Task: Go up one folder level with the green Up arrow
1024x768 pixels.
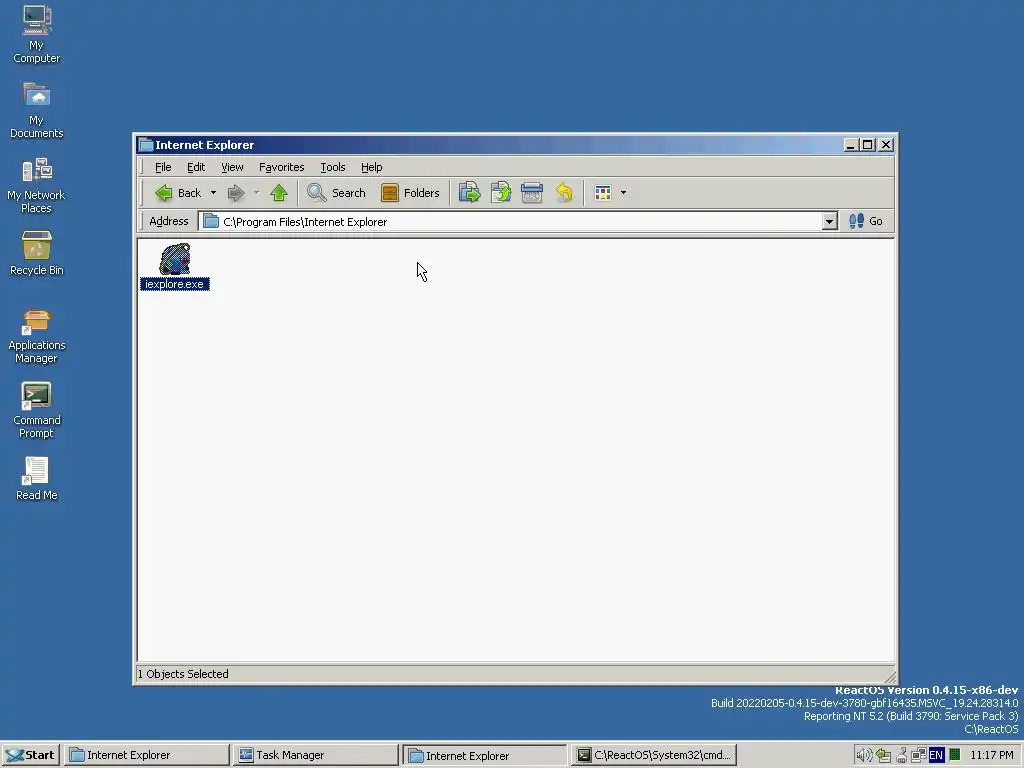Action: (x=279, y=193)
